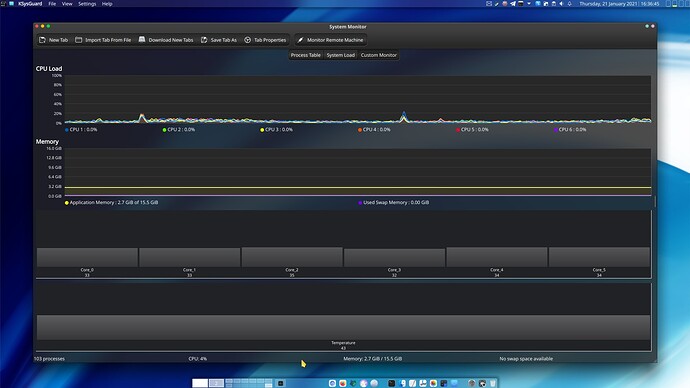The image size is (690, 388).
Task: Click the plus icon beside the pager
Action: (280, 383)
